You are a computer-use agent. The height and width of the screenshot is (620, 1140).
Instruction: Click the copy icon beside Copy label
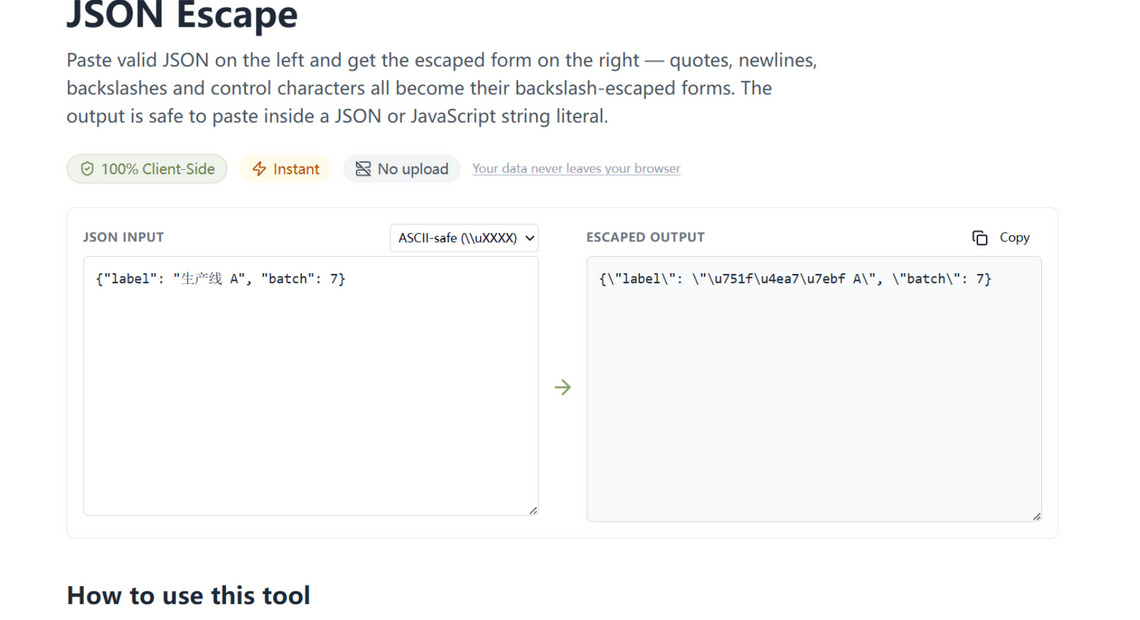coord(979,238)
